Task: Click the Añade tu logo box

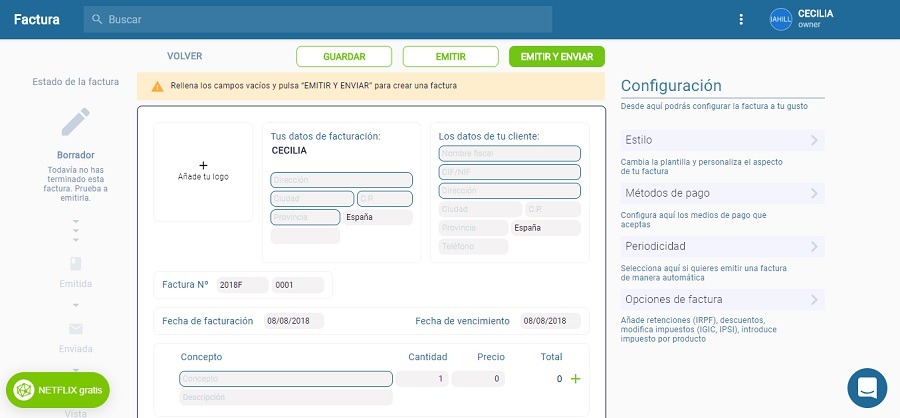Action: tap(203, 171)
